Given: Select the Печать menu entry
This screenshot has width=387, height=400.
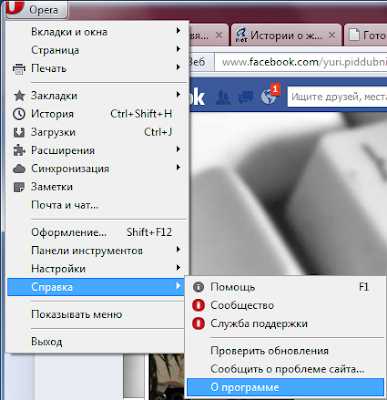Looking at the screenshot, I should click(97, 69).
